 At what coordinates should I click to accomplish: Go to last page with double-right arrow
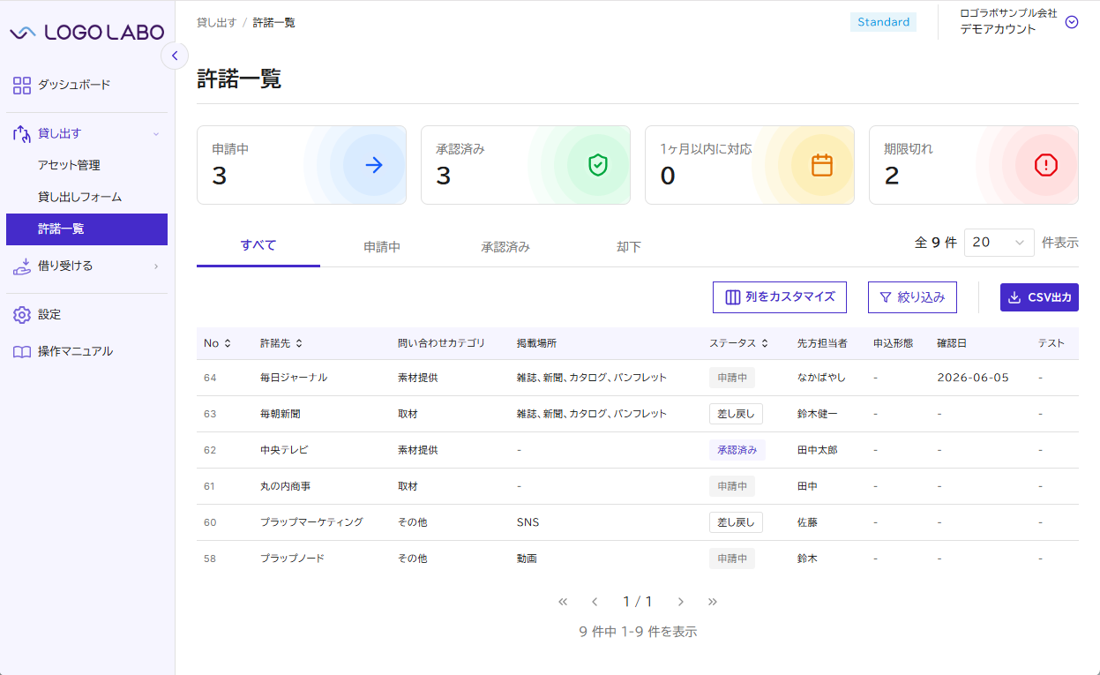pos(713,601)
